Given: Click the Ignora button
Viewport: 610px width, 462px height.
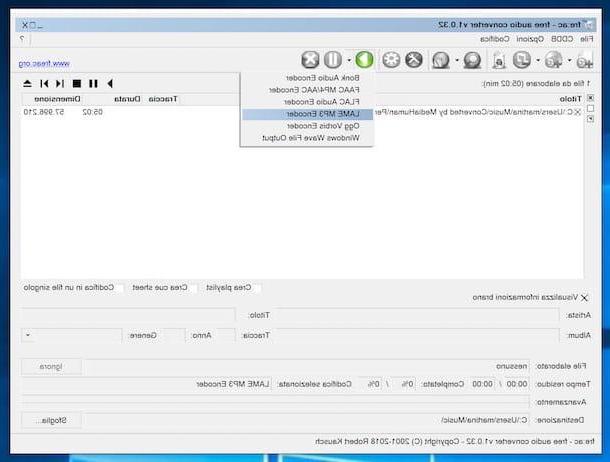Looking at the screenshot, I should coord(51,367).
